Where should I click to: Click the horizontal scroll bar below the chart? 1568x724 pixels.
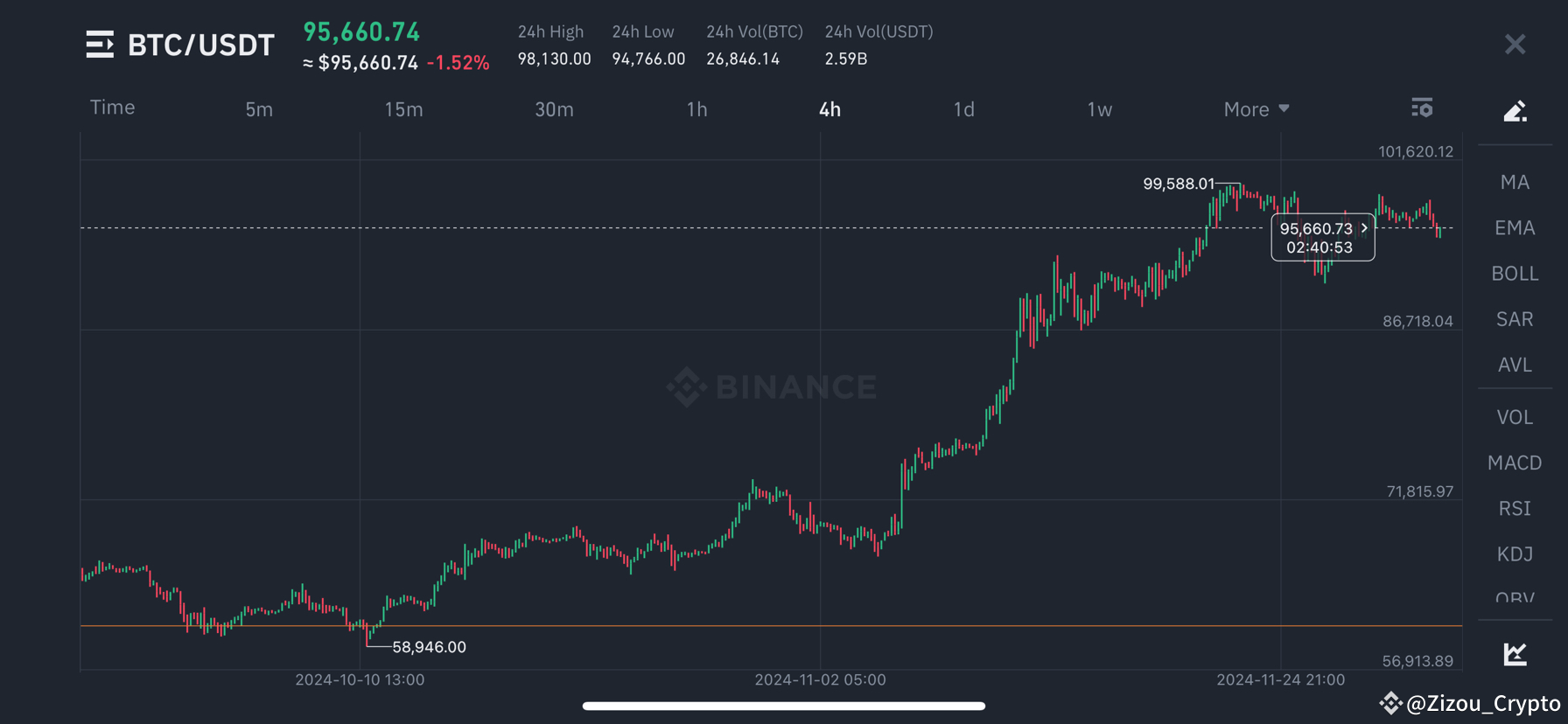tap(784, 706)
